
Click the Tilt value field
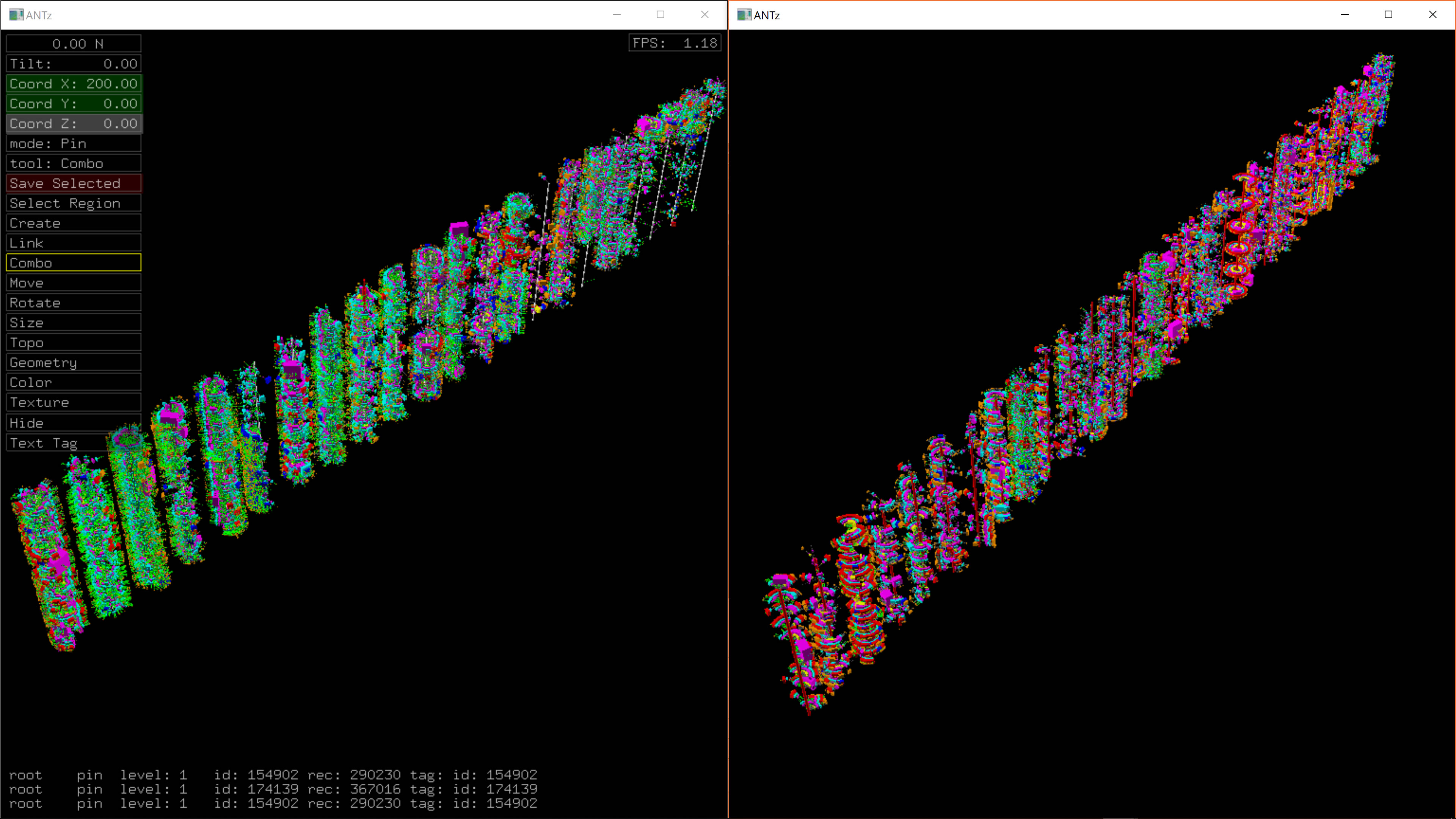click(74, 64)
